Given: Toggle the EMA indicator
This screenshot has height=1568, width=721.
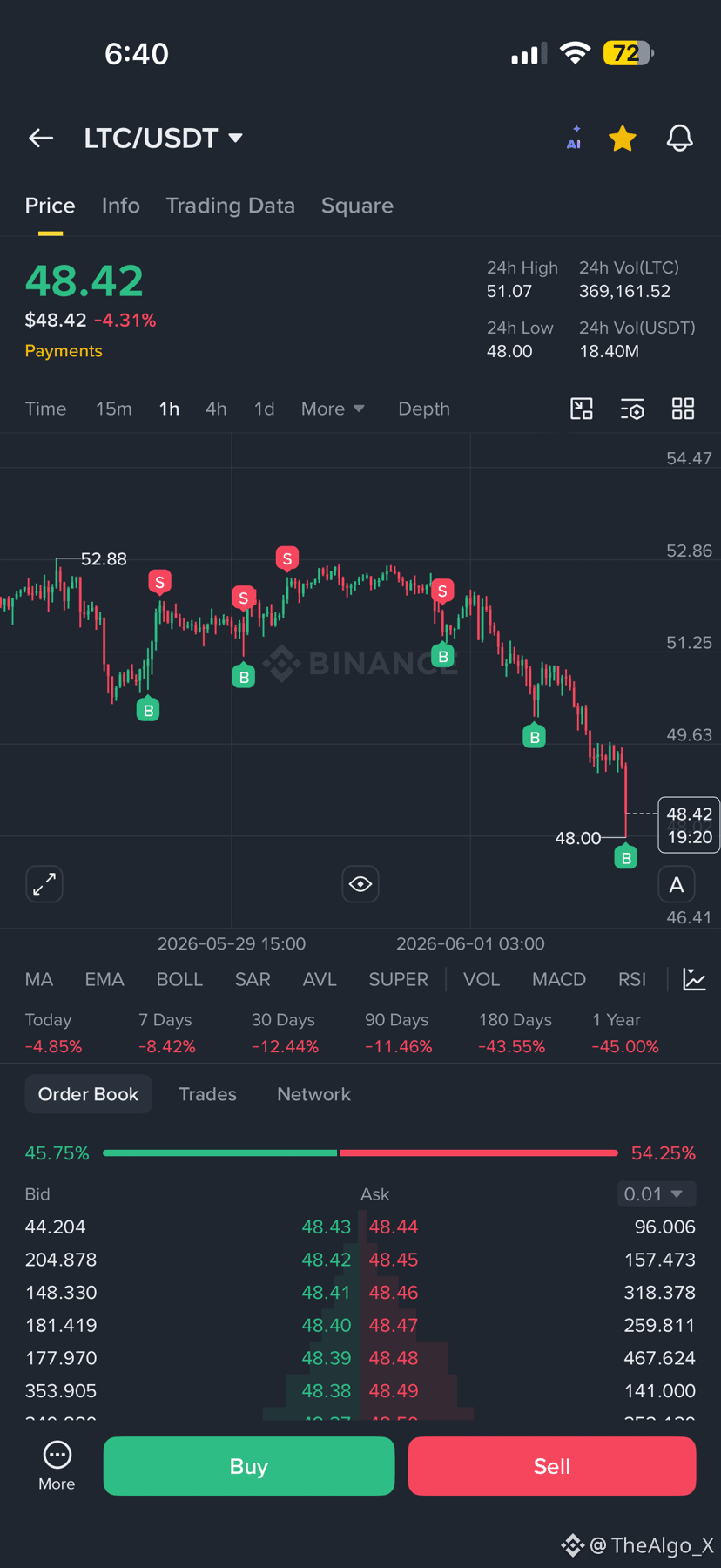Looking at the screenshot, I should coord(104,979).
